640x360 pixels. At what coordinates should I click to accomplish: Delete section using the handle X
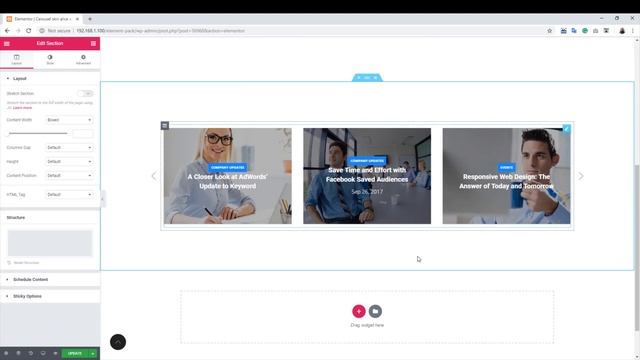tap(376, 78)
